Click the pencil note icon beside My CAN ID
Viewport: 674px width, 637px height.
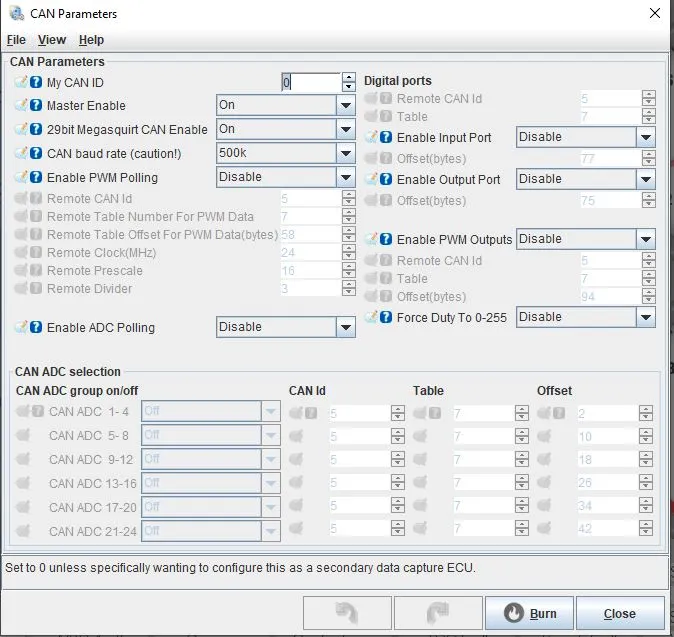(x=21, y=82)
